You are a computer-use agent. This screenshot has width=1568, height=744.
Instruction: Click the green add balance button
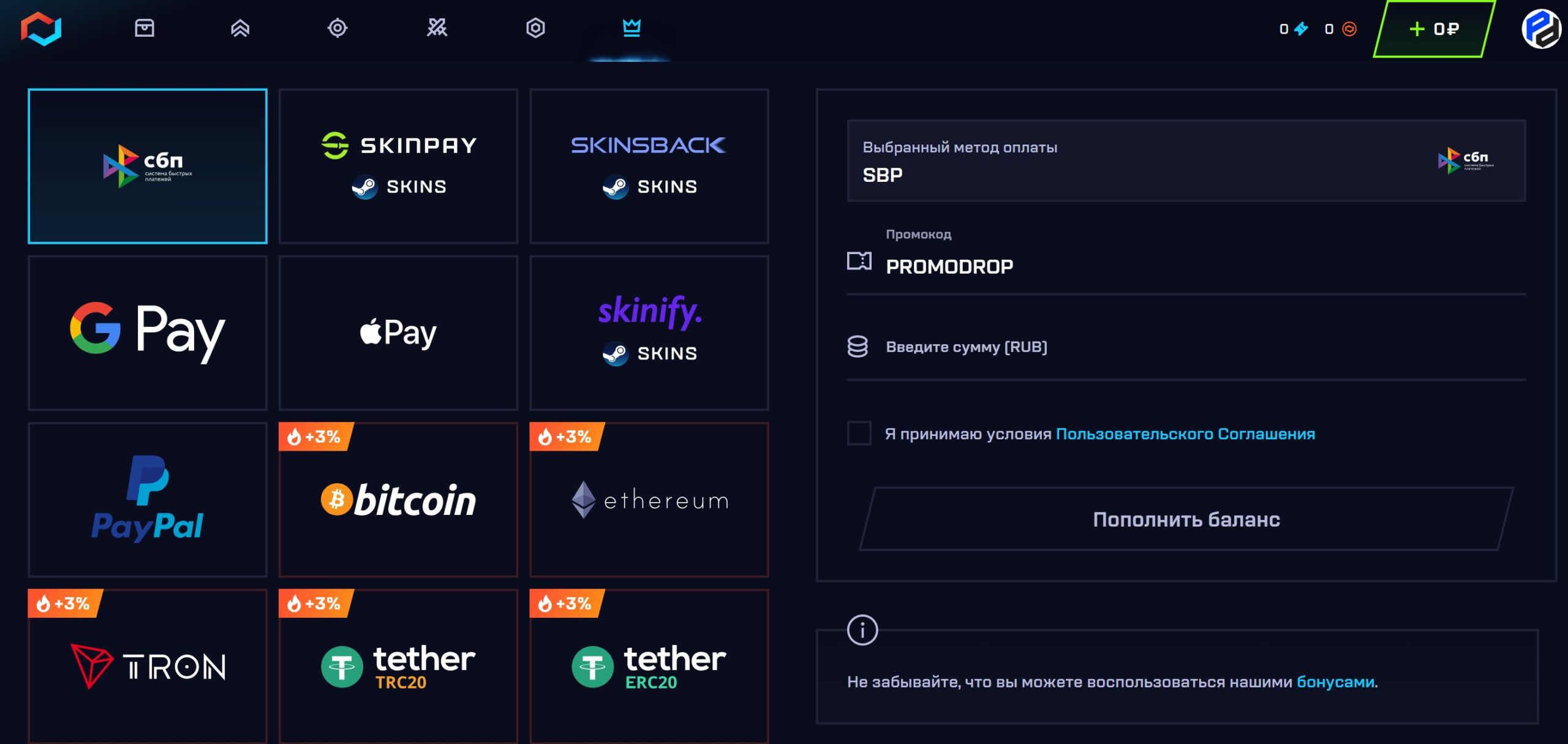point(1434,29)
